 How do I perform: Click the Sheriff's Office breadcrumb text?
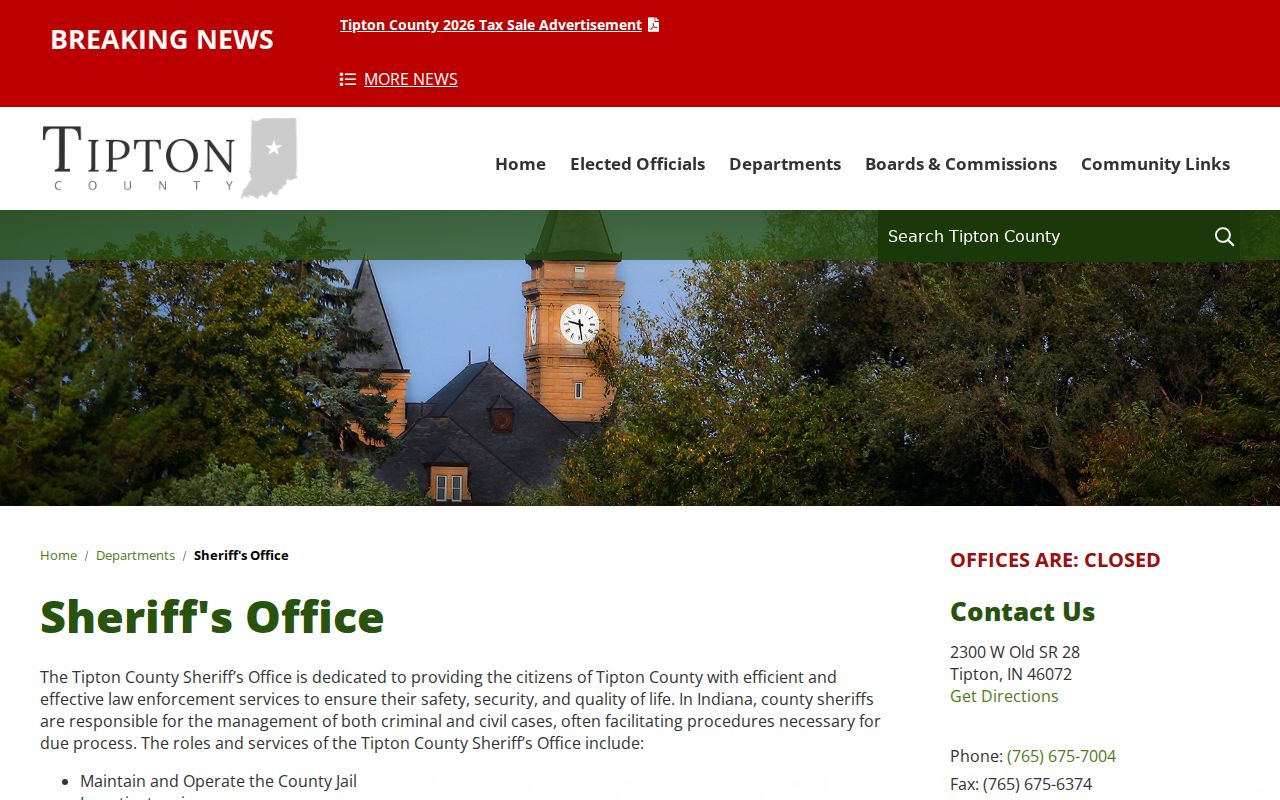pyautogui.click(x=241, y=555)
